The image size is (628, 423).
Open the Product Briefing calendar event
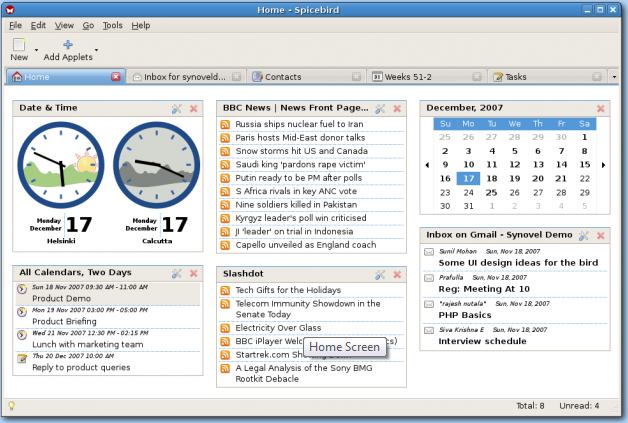pyautogui.click(x=108, y=316)
